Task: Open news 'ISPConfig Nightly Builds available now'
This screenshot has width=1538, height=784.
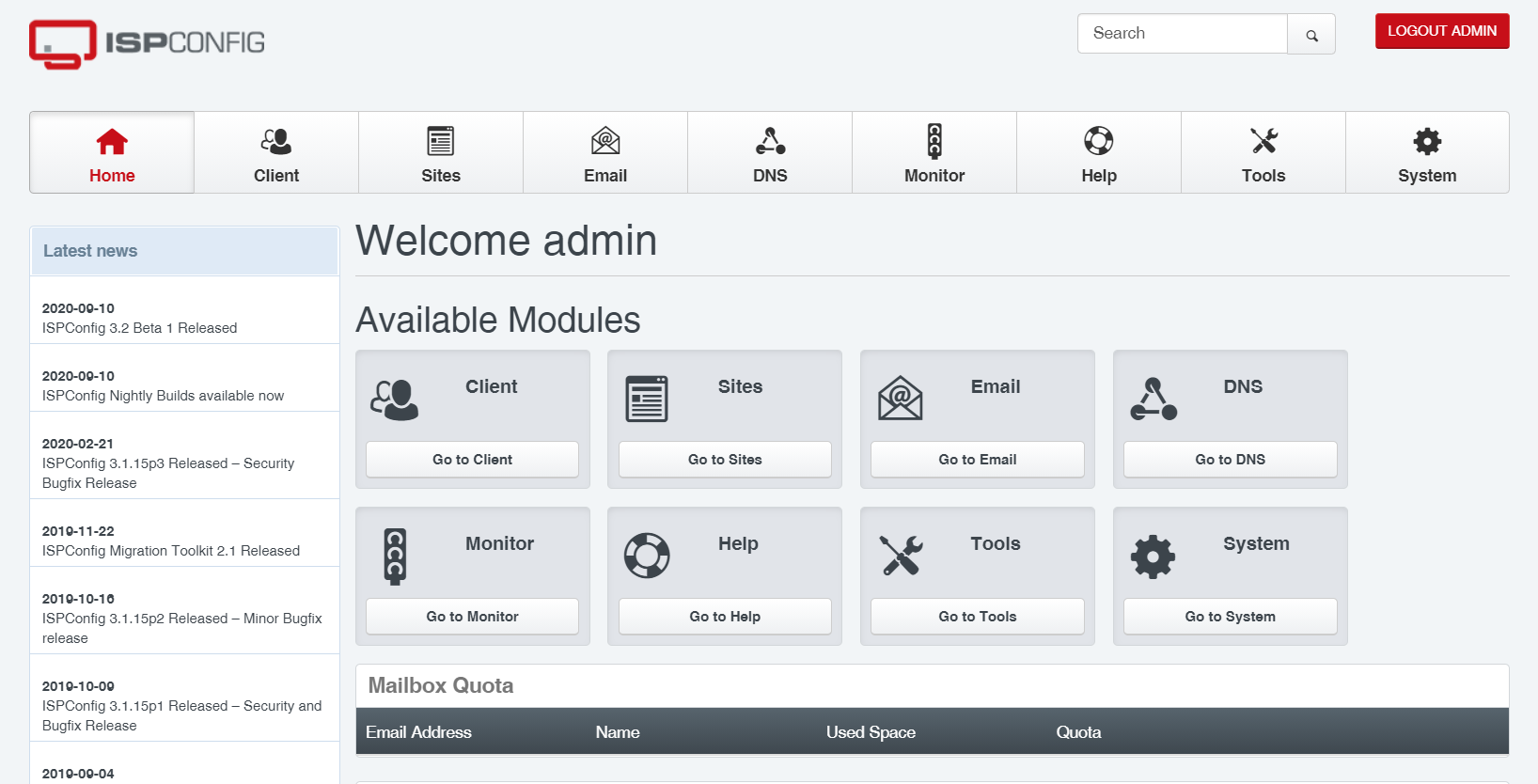Action: (163, 396)
